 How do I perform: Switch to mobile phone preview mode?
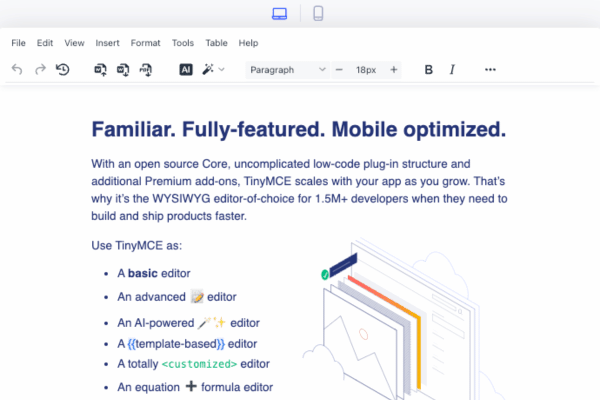pyautogui.click(x=318, y=14)
